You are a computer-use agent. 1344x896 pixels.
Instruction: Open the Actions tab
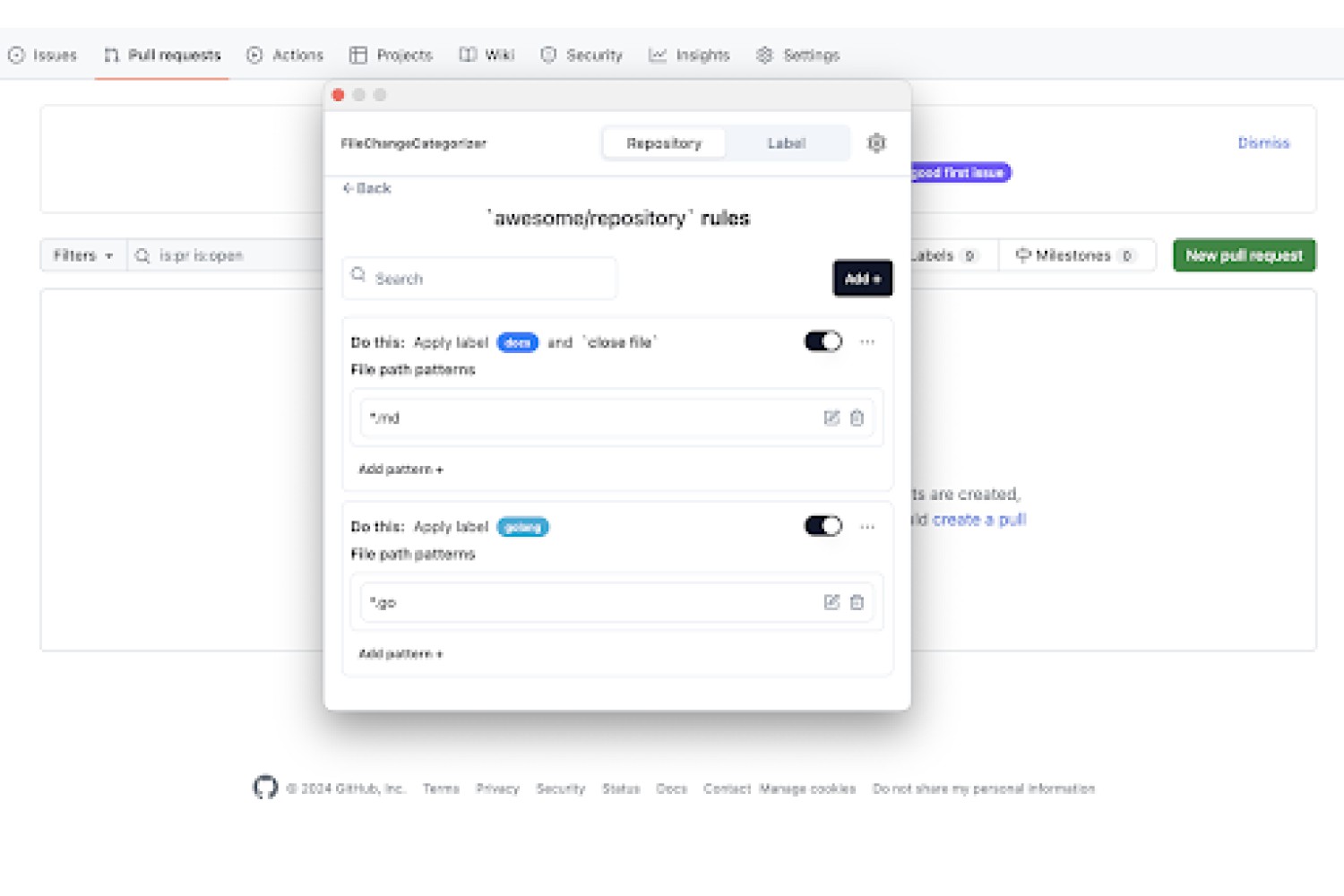coord(285,55)
